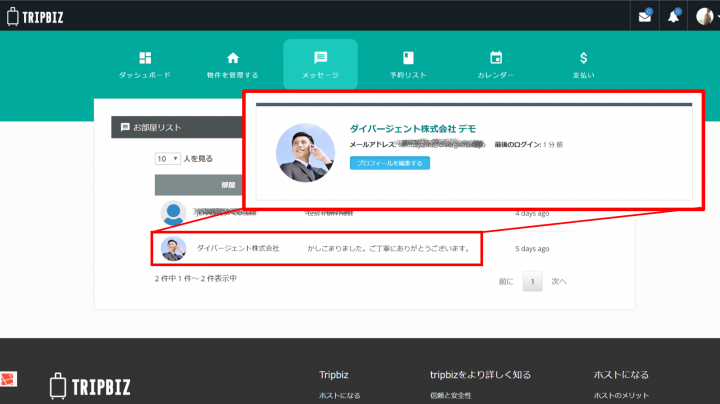Viewport: 720px width, 404px height.
Task: Click the generic blue user avatar in the first row
Action: 173,213
